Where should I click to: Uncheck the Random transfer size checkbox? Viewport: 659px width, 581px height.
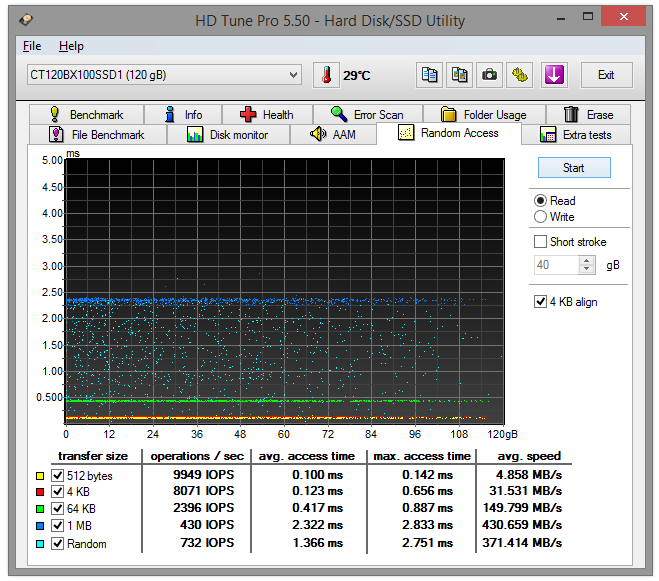(x=58, y=544)
